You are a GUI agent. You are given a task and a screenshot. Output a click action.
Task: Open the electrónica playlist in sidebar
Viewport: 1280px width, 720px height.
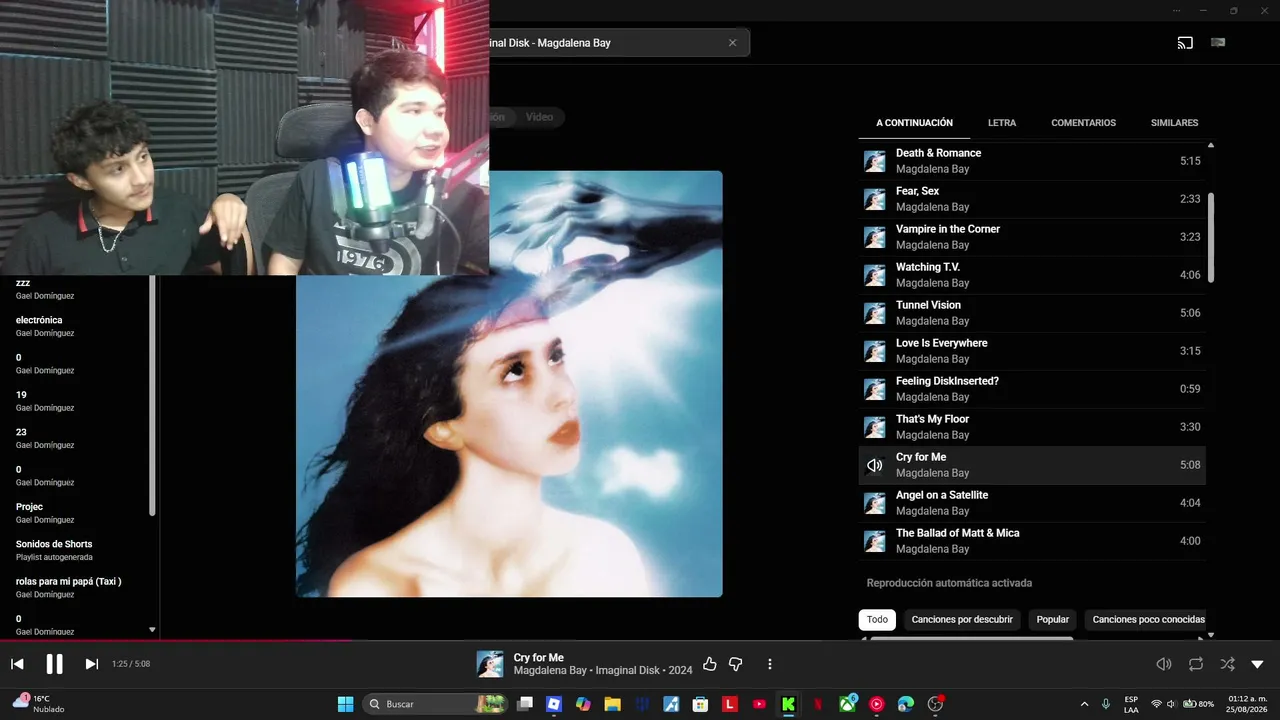point(39,320)
